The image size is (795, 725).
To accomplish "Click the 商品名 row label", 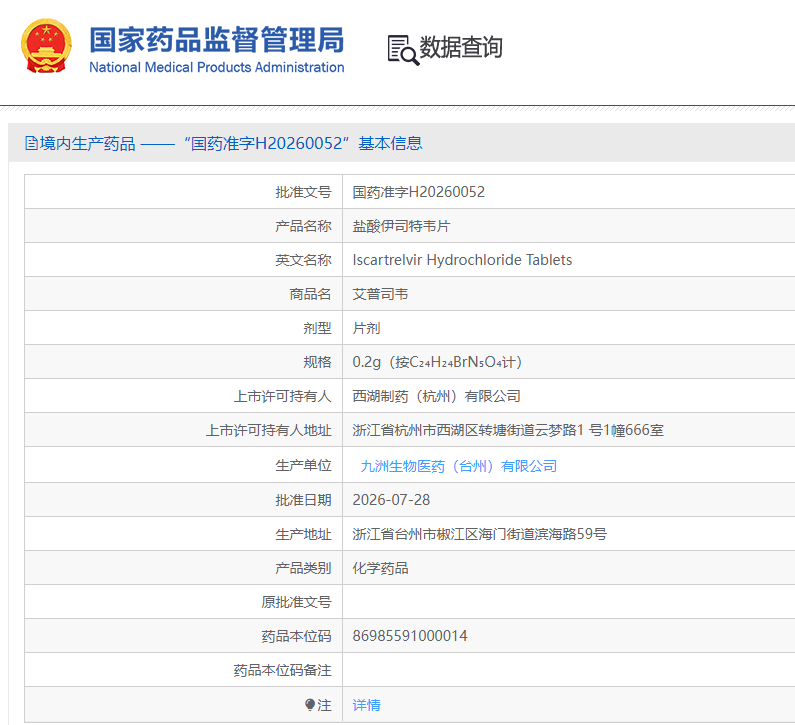I will coord(310,294).
